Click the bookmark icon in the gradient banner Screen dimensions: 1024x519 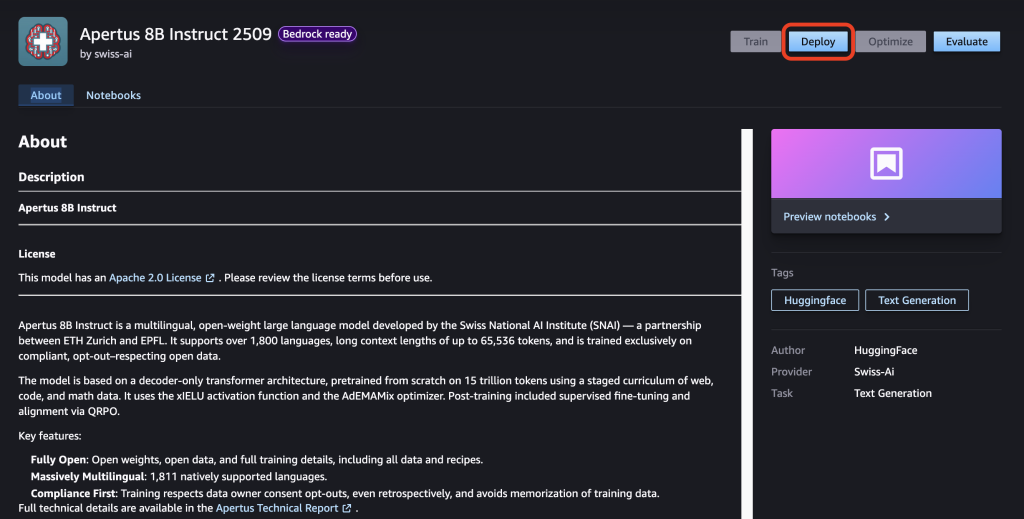tap(886, 164)
